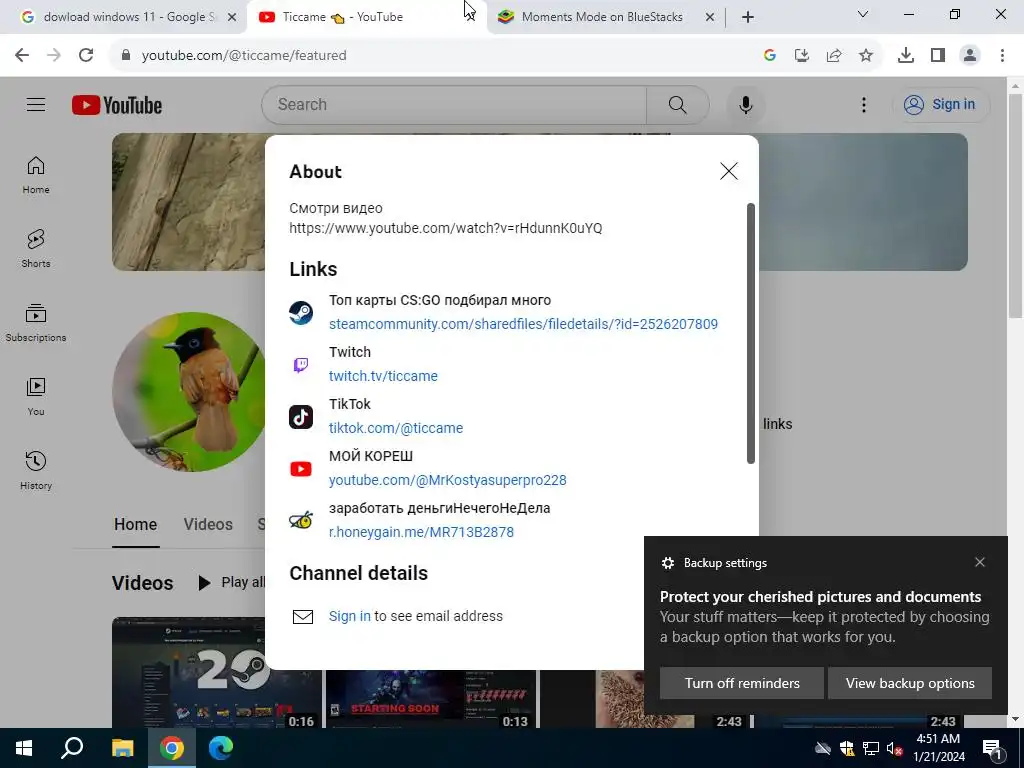Click the muted volume tray icon

click(894, 748)
